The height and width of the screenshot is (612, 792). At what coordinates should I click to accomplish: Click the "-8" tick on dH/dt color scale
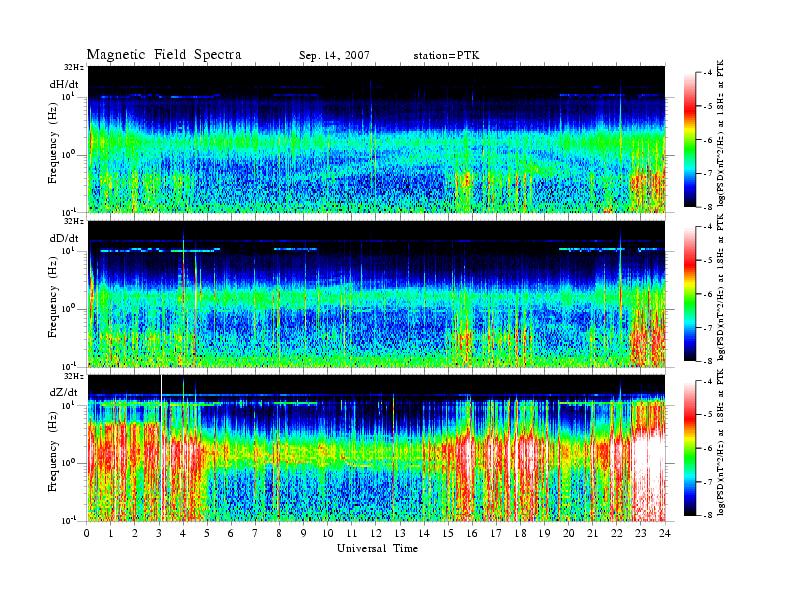pyautogui.click(x=708, y=207)
